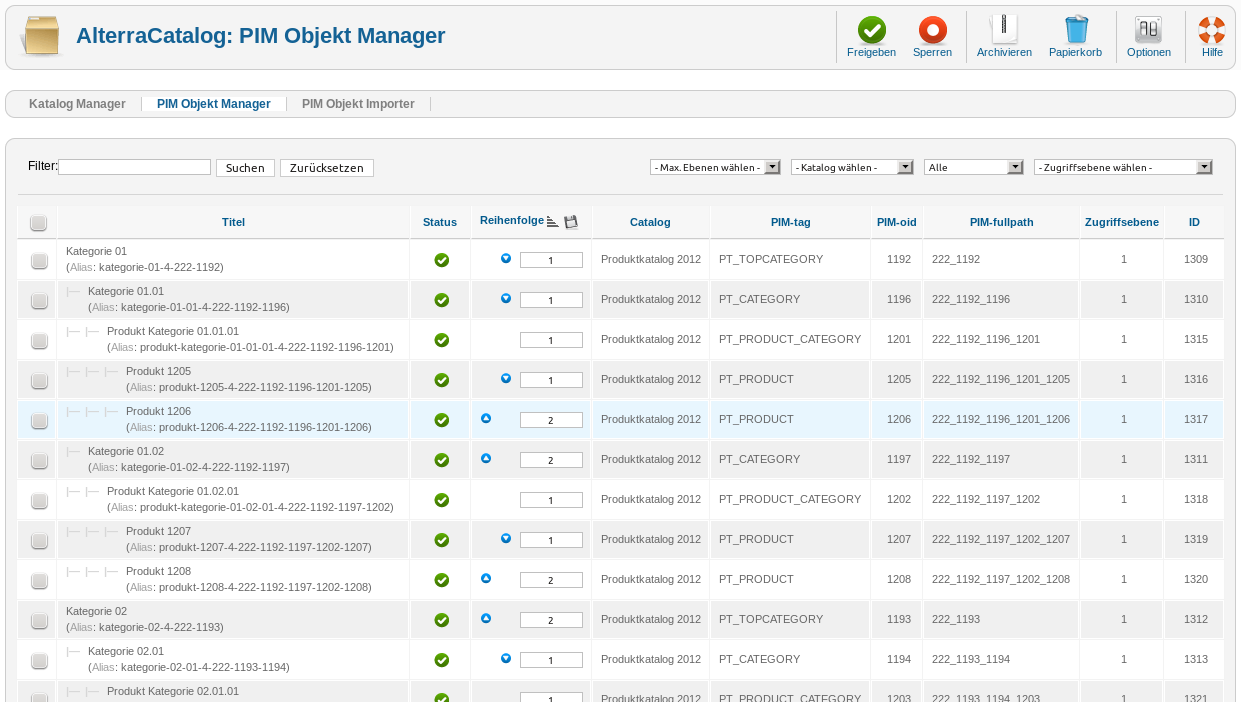Sort by Reihenfolge using the sort icon
The image size is (1241, 702).
[552, 220]
